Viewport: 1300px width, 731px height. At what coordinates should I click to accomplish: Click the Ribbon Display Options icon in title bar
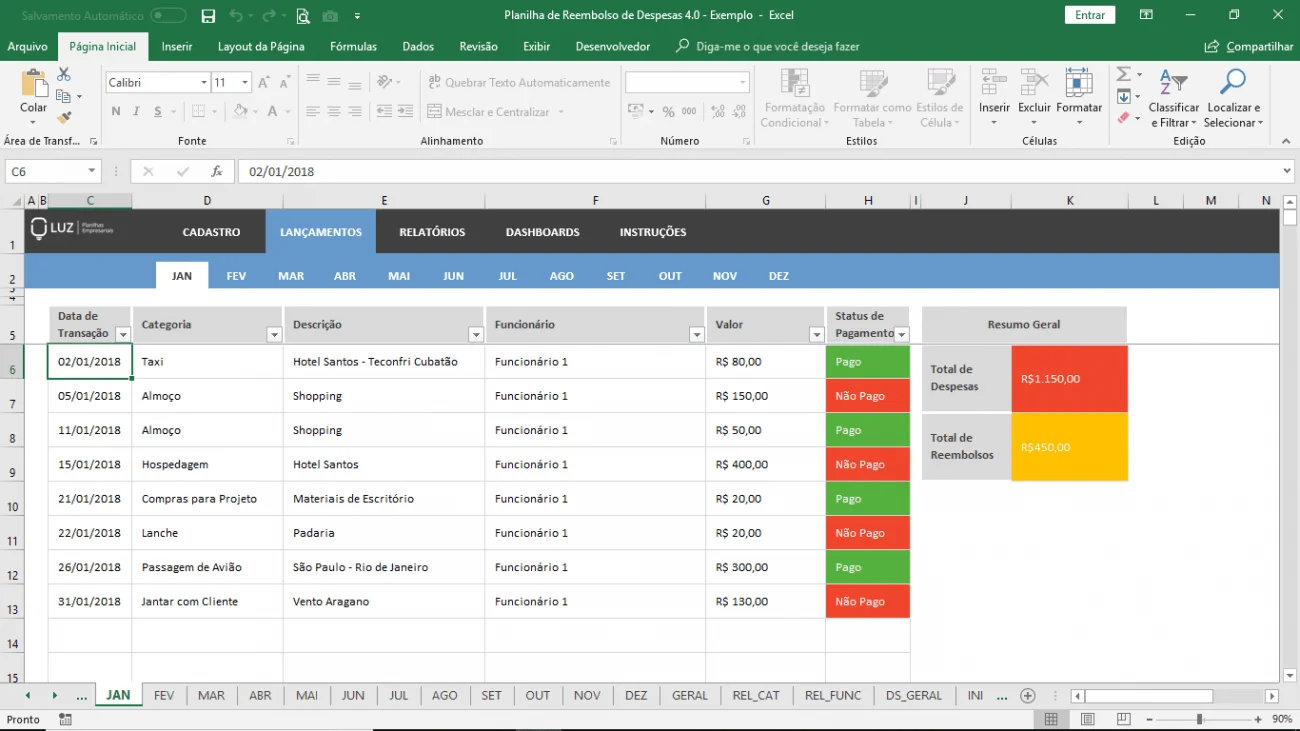point(1146,15)
